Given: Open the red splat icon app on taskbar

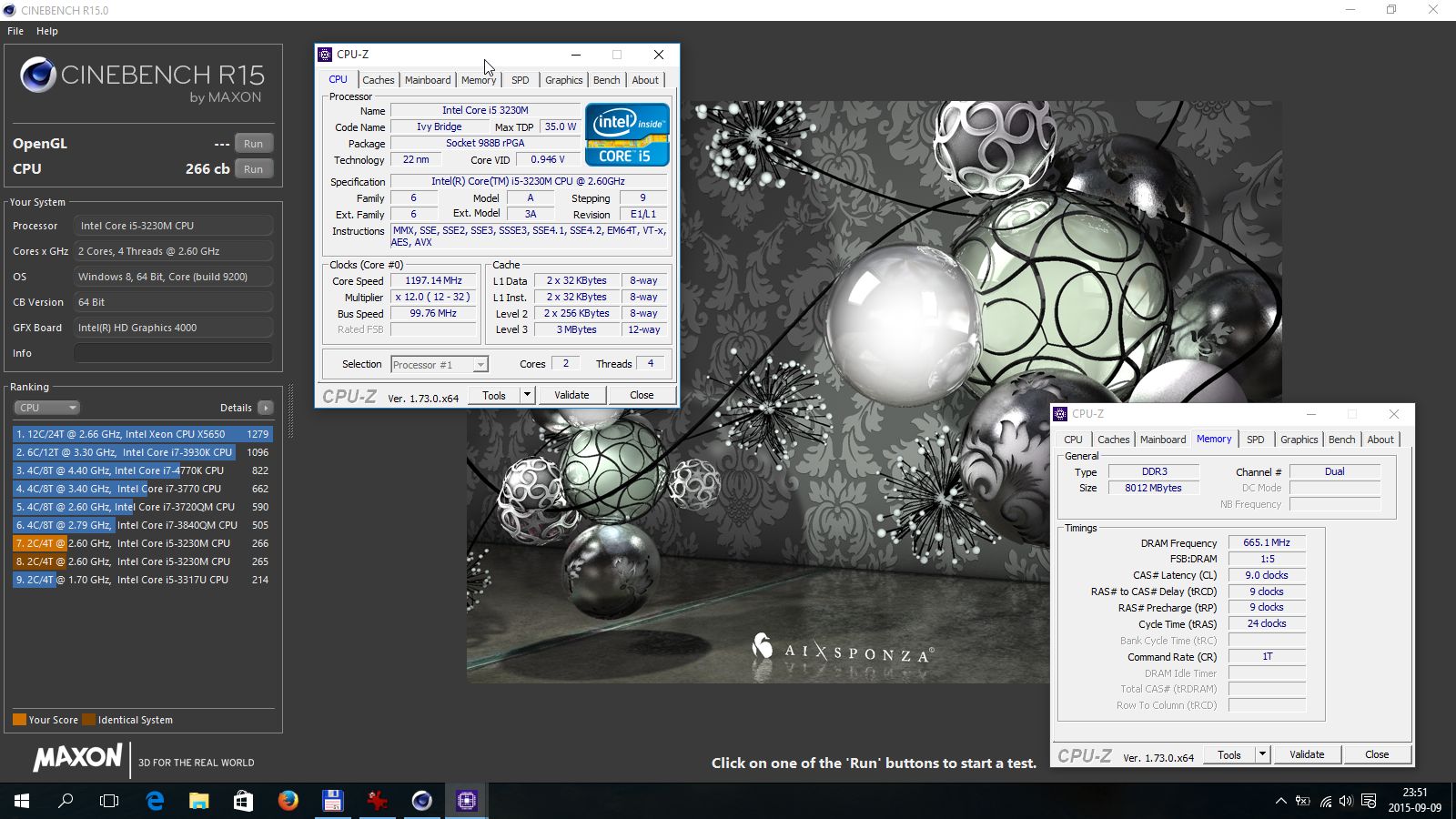Looking at the screenshot, I should click(377, 801).
